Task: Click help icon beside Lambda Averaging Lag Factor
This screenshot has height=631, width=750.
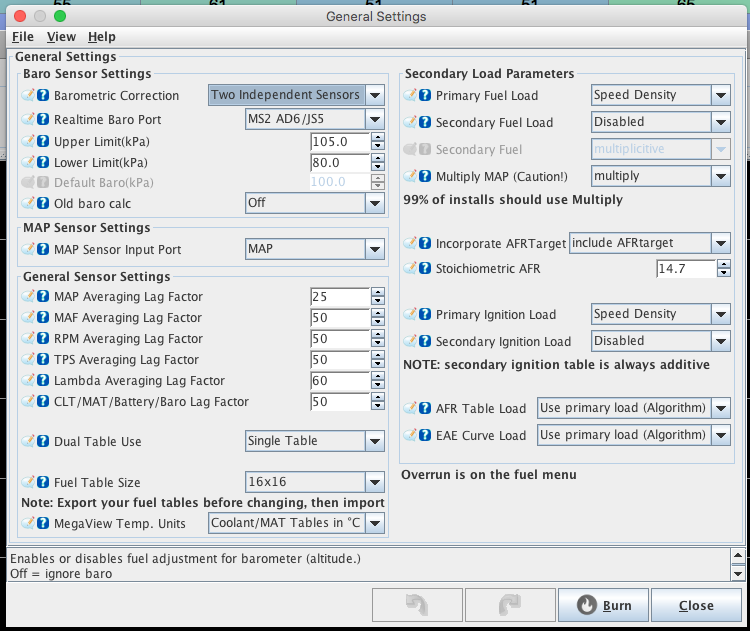Action: tap(43, 381)
